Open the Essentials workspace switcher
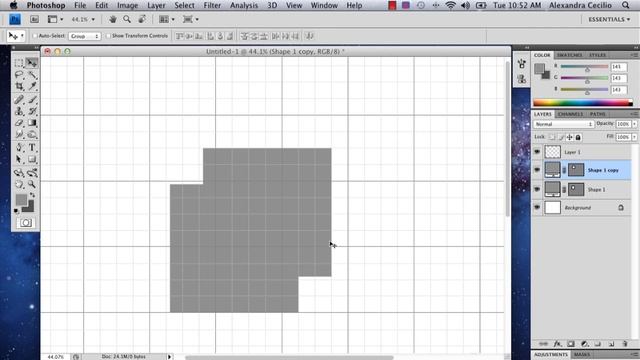The height and width of the screenshot is (360, 640). [609, 19]
